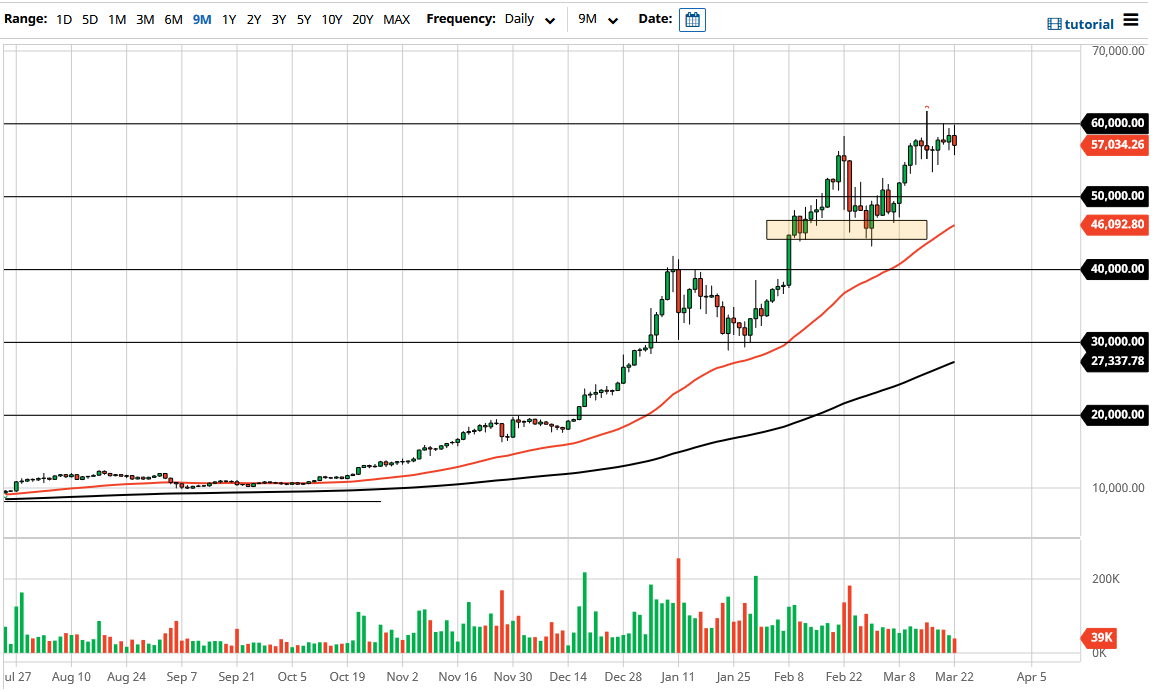
Task: Click the 39K volume label
Action: click(x=1099, y=636)
